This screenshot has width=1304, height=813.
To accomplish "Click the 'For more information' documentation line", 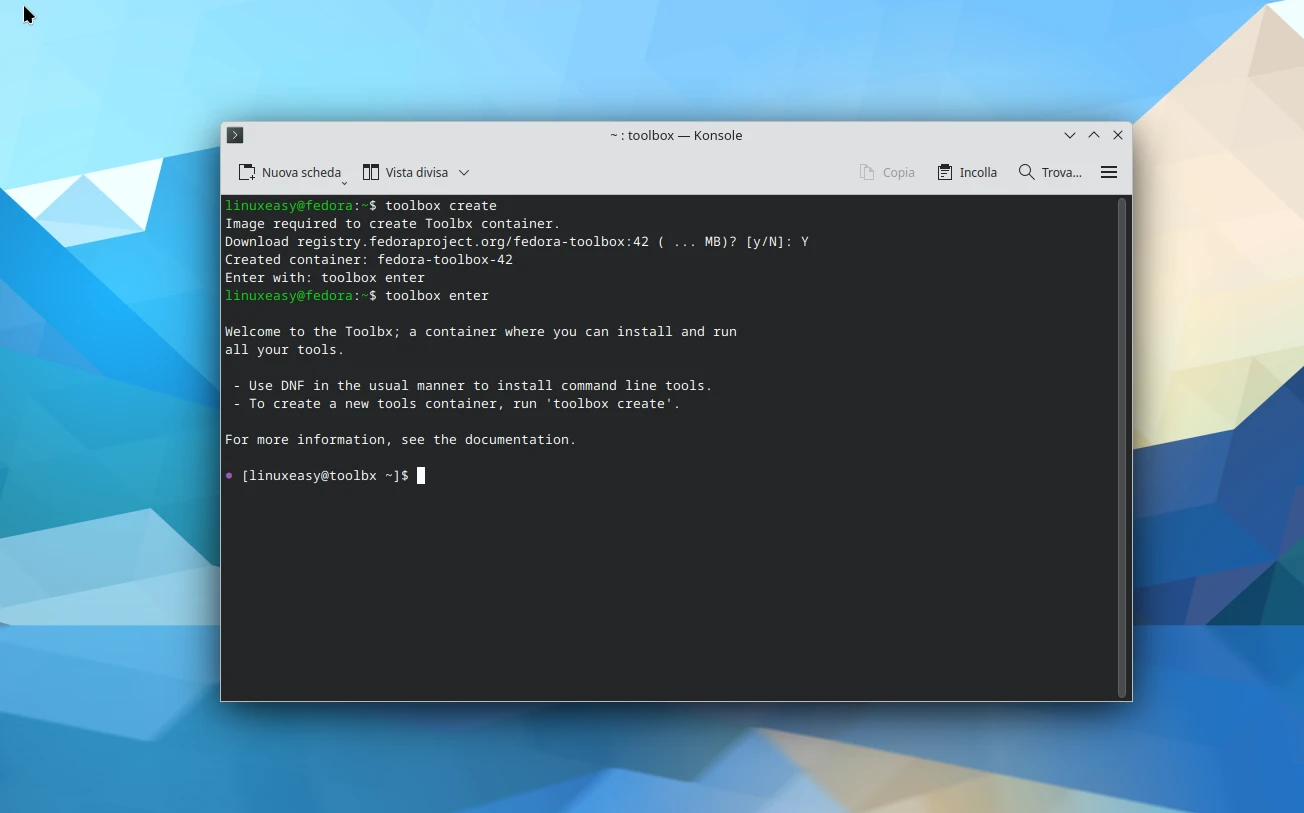I will point(400,440).
